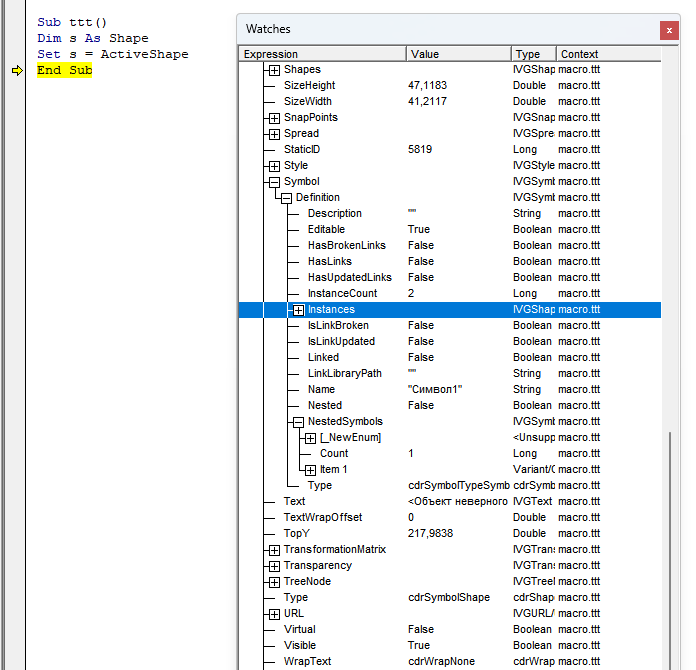Select the TextWrapOffset row
The height and width of the screenshot is (670, 696).
(x=450, y=517)
